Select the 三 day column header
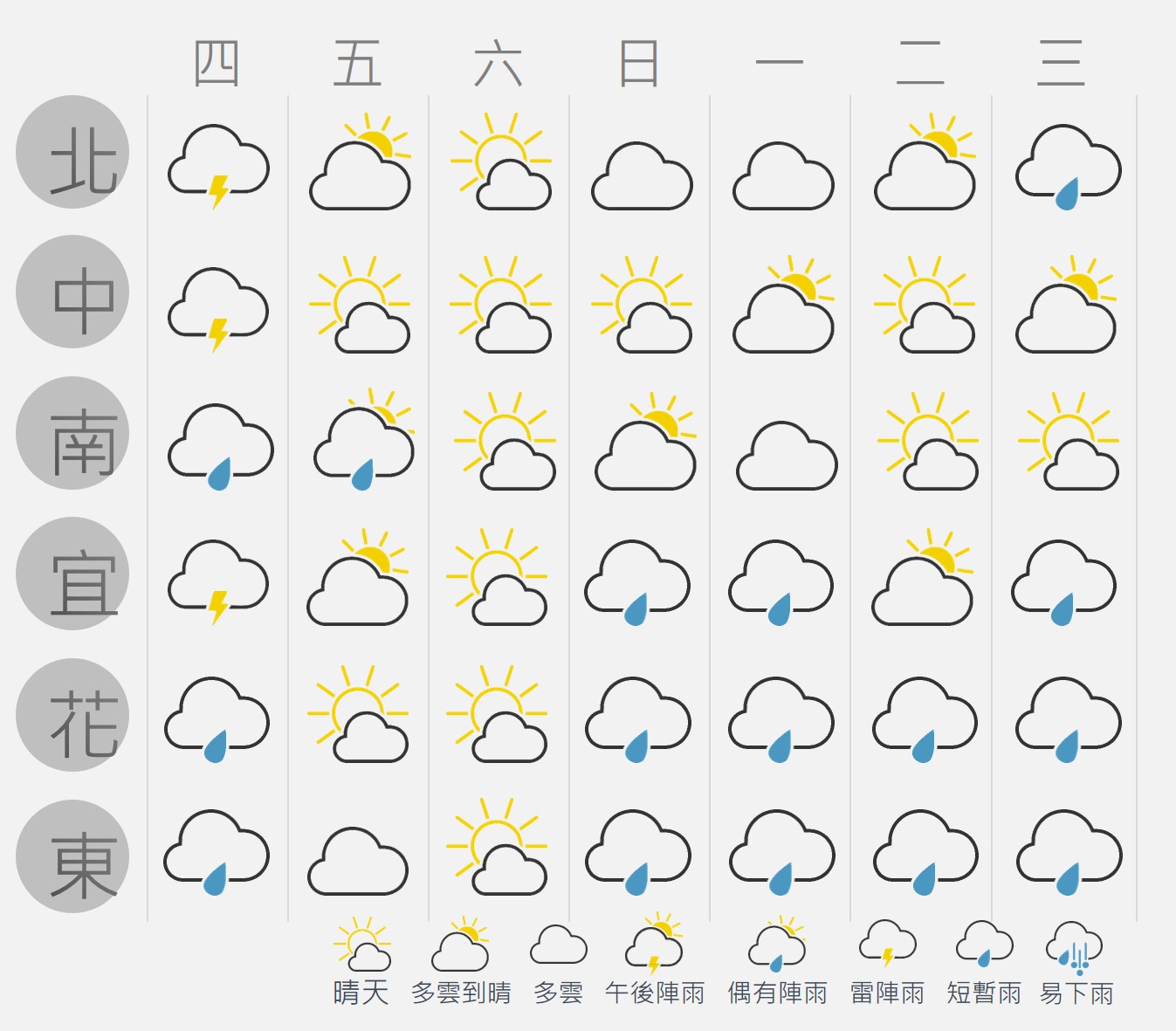The height and width of the screenshot is (1031, 1176). (x=1061, y=63)
